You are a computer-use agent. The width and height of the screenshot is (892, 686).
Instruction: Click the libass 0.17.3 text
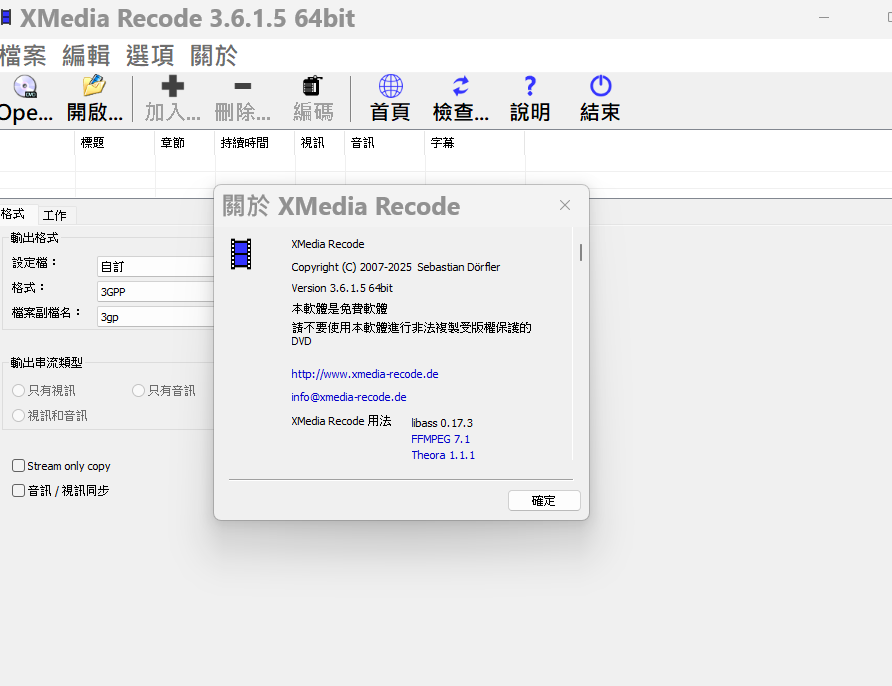[442, 423]
